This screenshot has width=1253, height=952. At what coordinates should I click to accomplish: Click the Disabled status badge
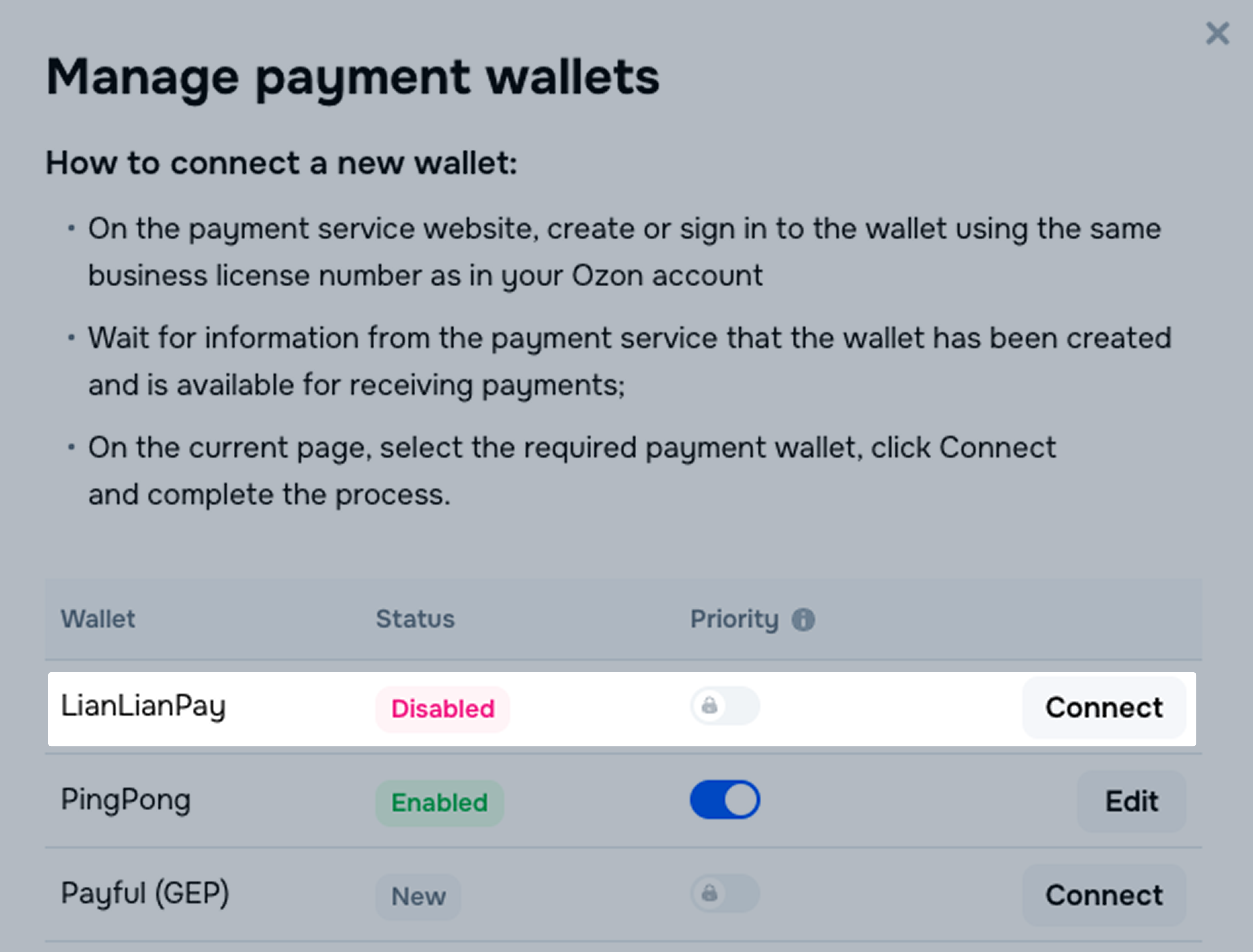pyautogui.click(x=442, y=709)
